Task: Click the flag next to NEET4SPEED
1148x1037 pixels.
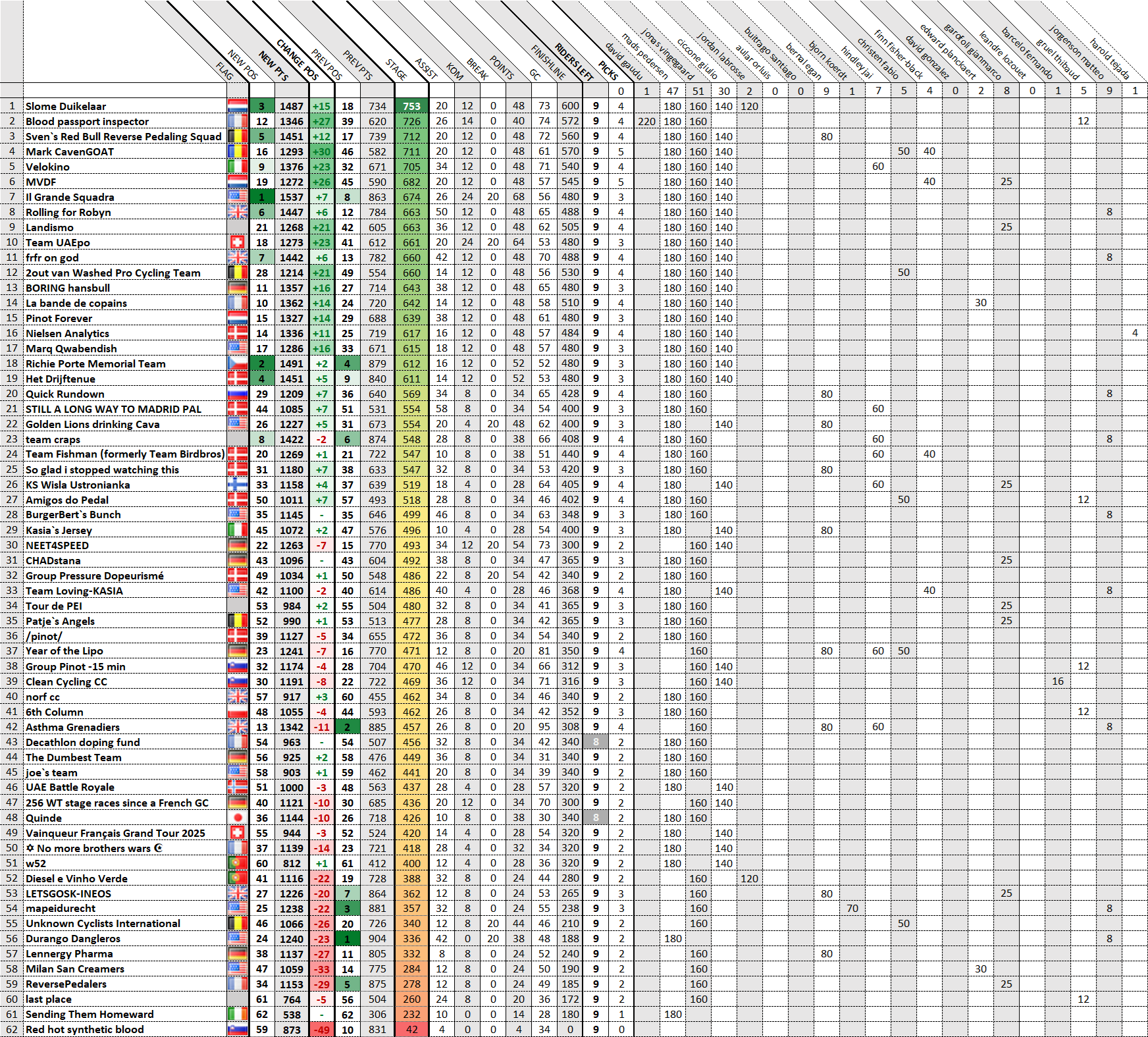Action: pyautogui.click(x=238, y=545)
